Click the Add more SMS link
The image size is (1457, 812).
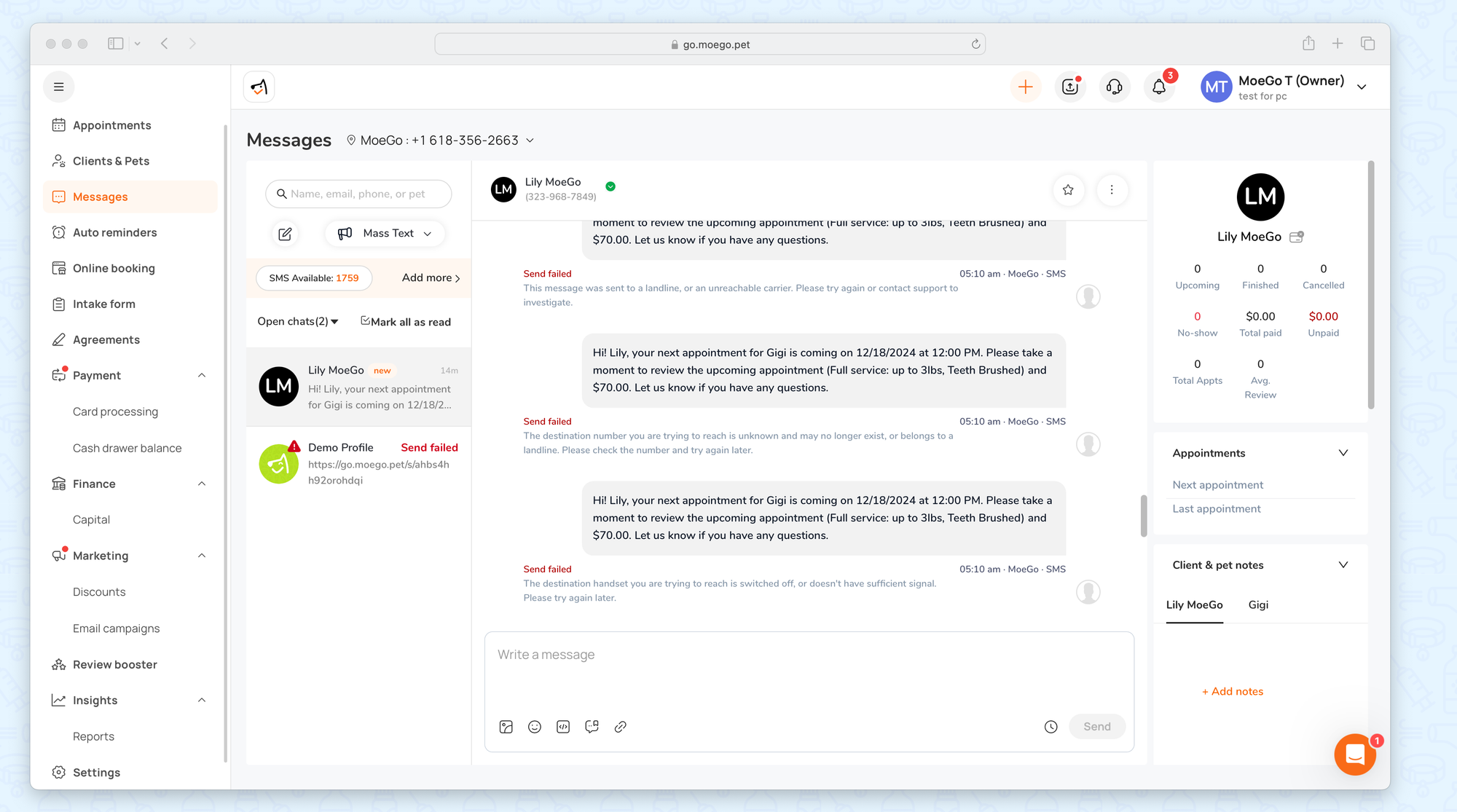point(431,278)
